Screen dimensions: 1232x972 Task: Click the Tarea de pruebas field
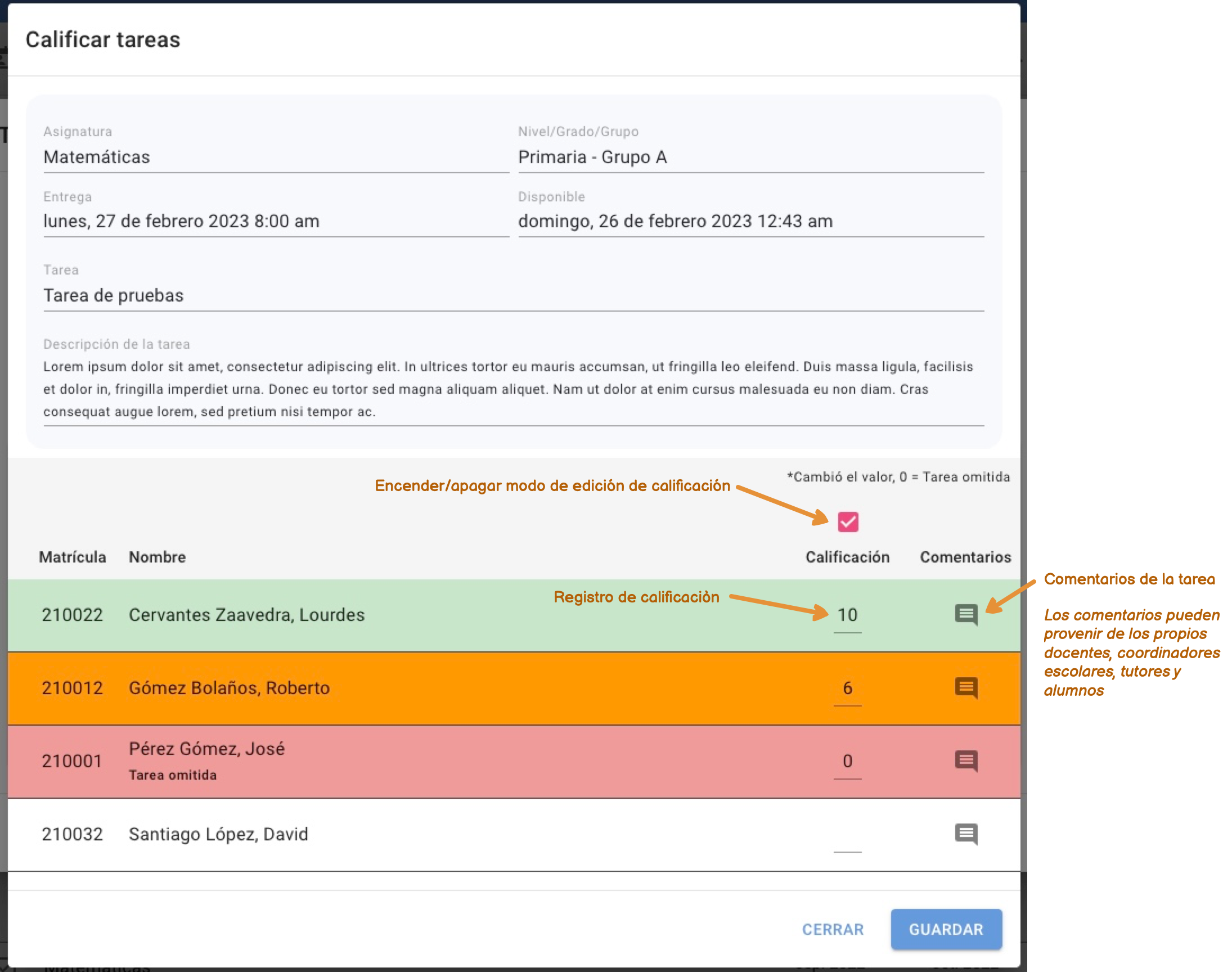click(512, 296)
